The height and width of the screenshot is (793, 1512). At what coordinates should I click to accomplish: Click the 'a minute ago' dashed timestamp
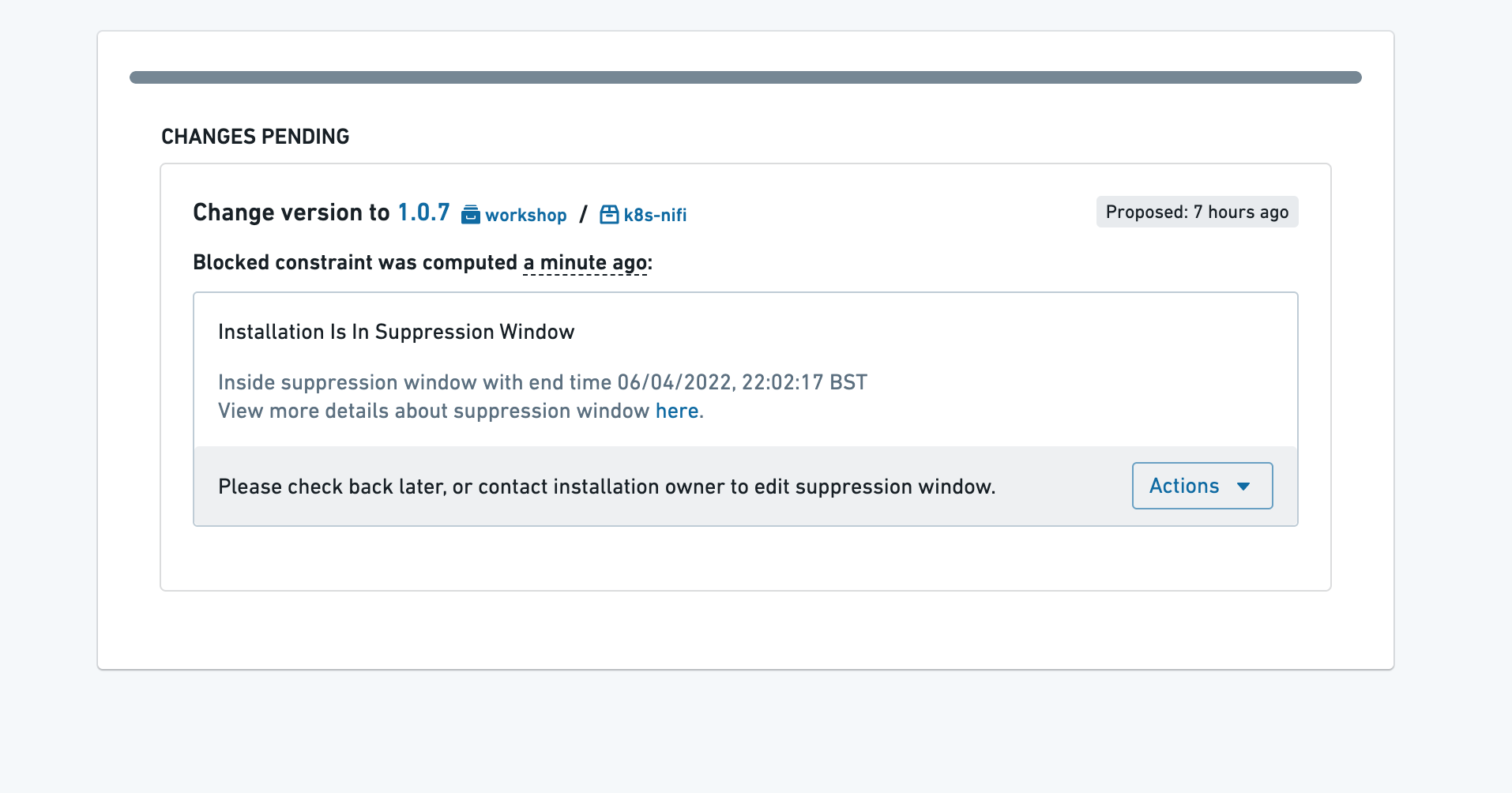click(585, 263)
